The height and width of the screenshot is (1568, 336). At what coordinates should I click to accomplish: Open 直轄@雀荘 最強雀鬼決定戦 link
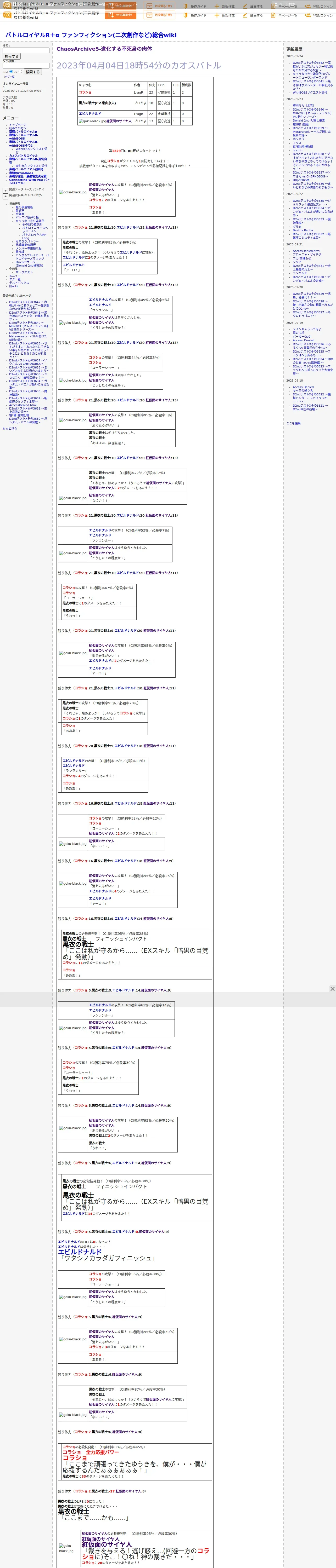27,176
